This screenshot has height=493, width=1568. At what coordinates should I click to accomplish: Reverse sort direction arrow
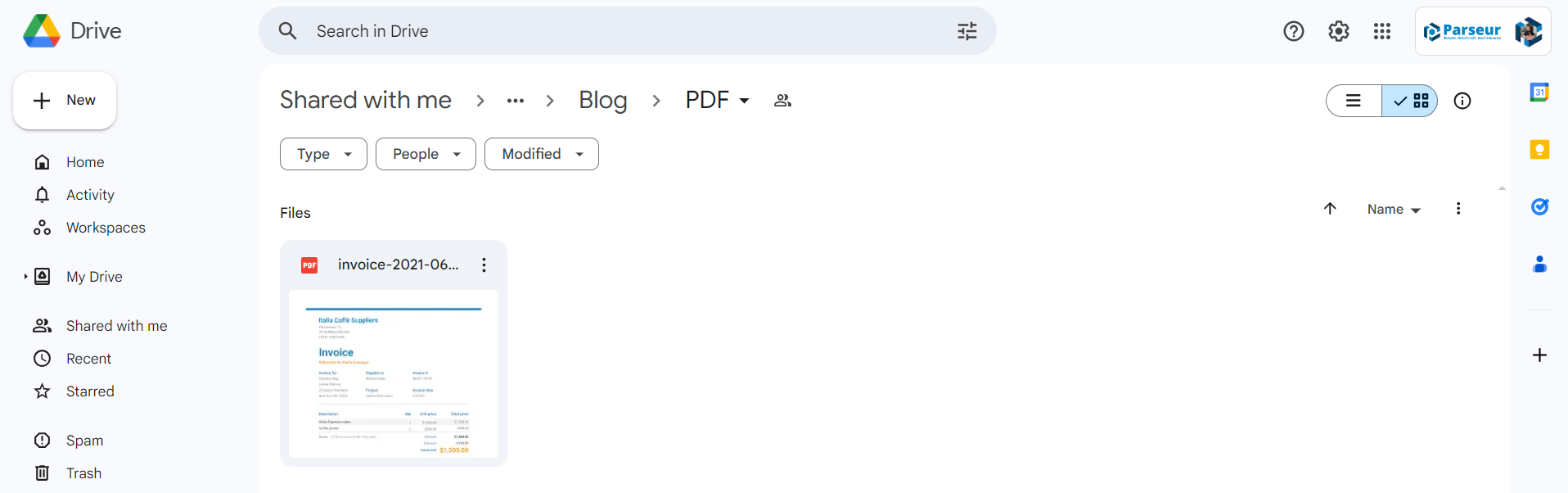tap(1330, 209)
